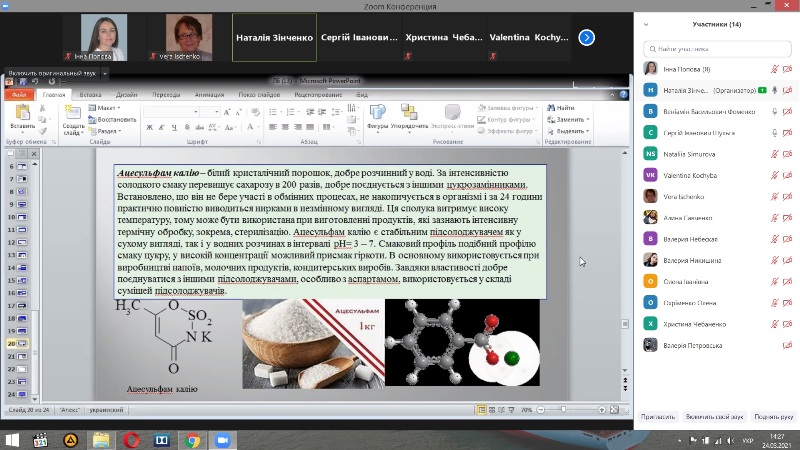
Task: Toggle camera icon for Valentina Kochyba
Action: 788,175
